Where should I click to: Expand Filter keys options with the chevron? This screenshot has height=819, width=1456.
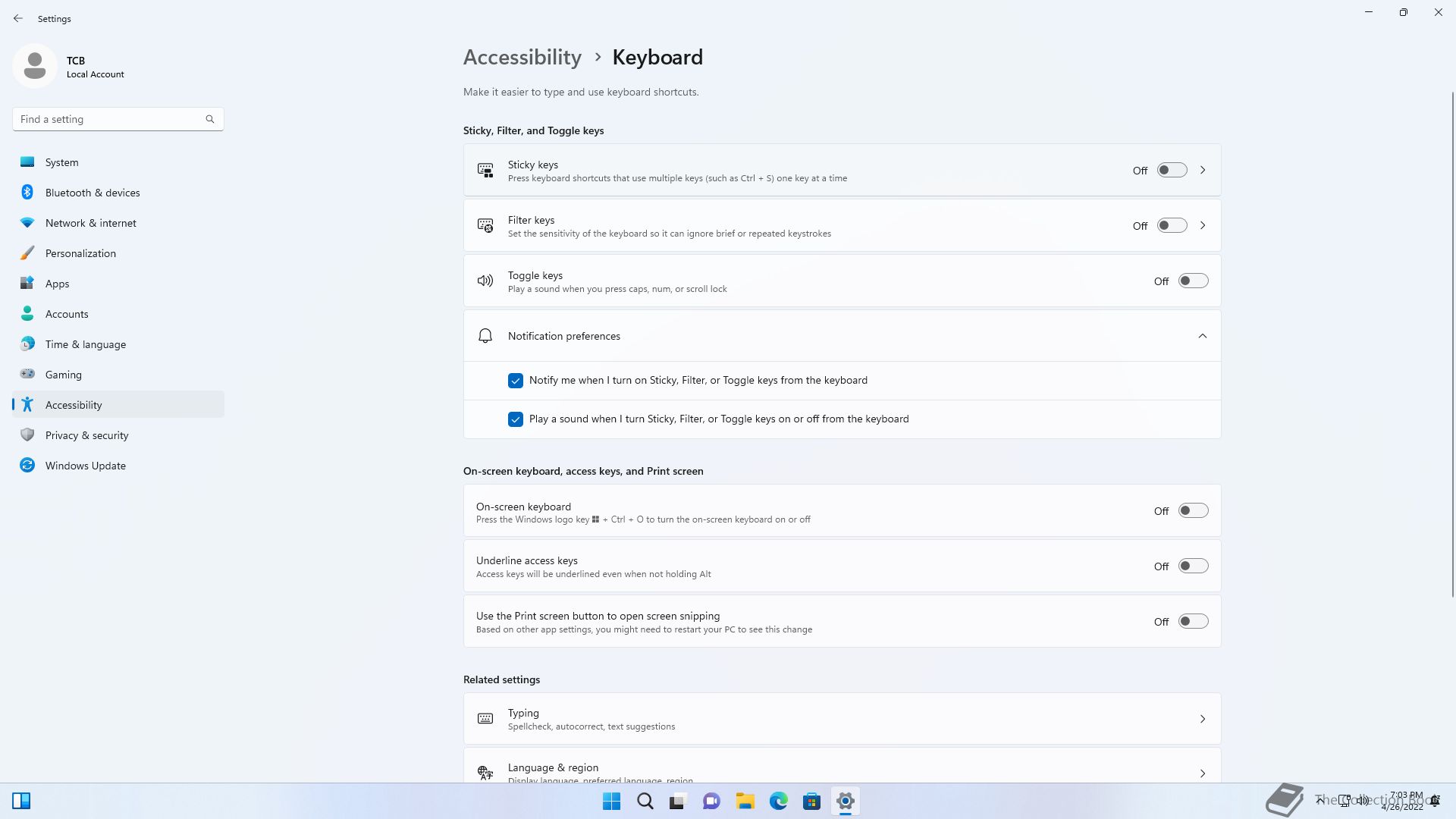(x=1203, y=225)
